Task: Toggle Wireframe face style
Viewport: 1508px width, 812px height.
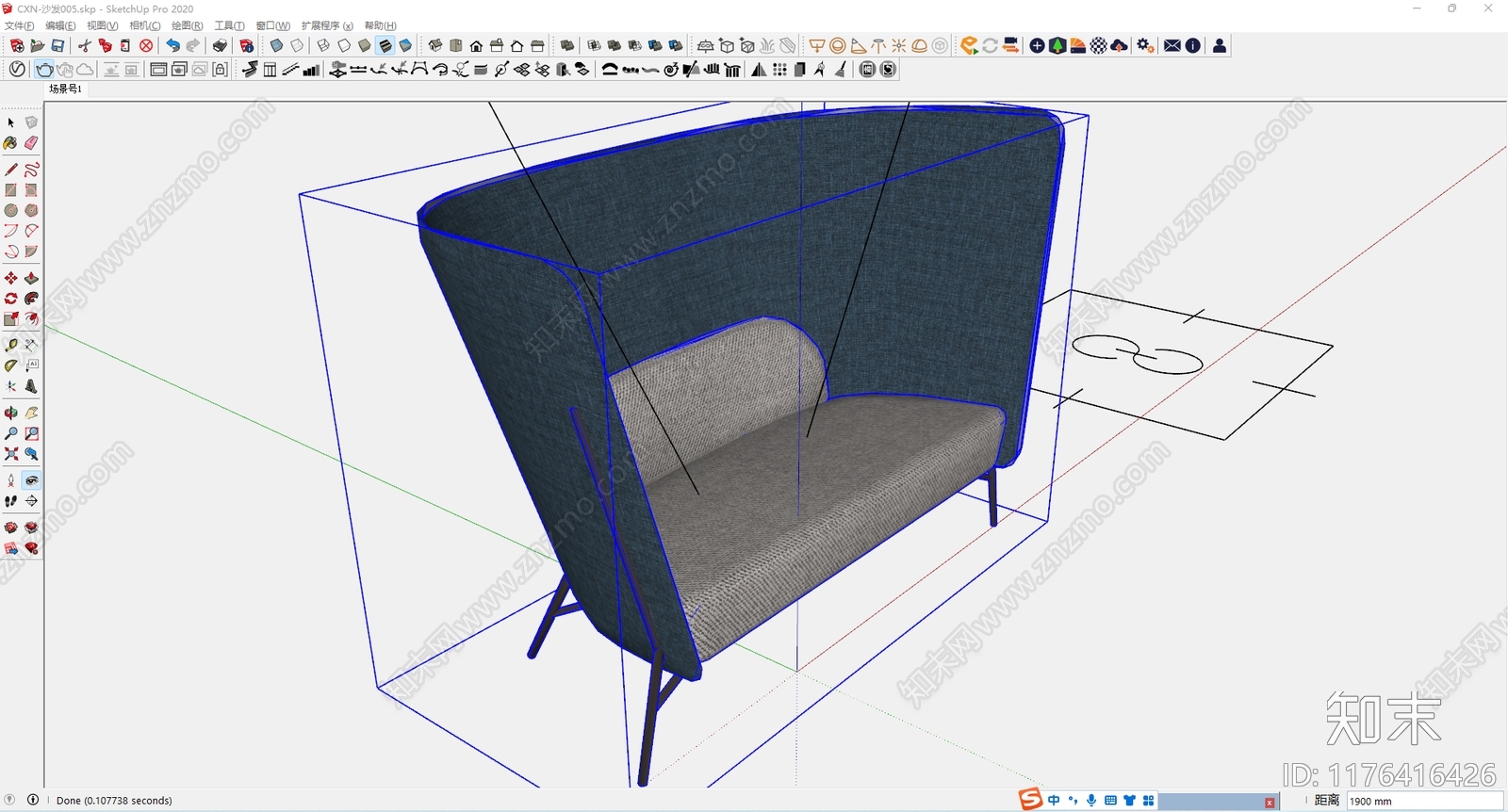Action: (x=323, y=45)
